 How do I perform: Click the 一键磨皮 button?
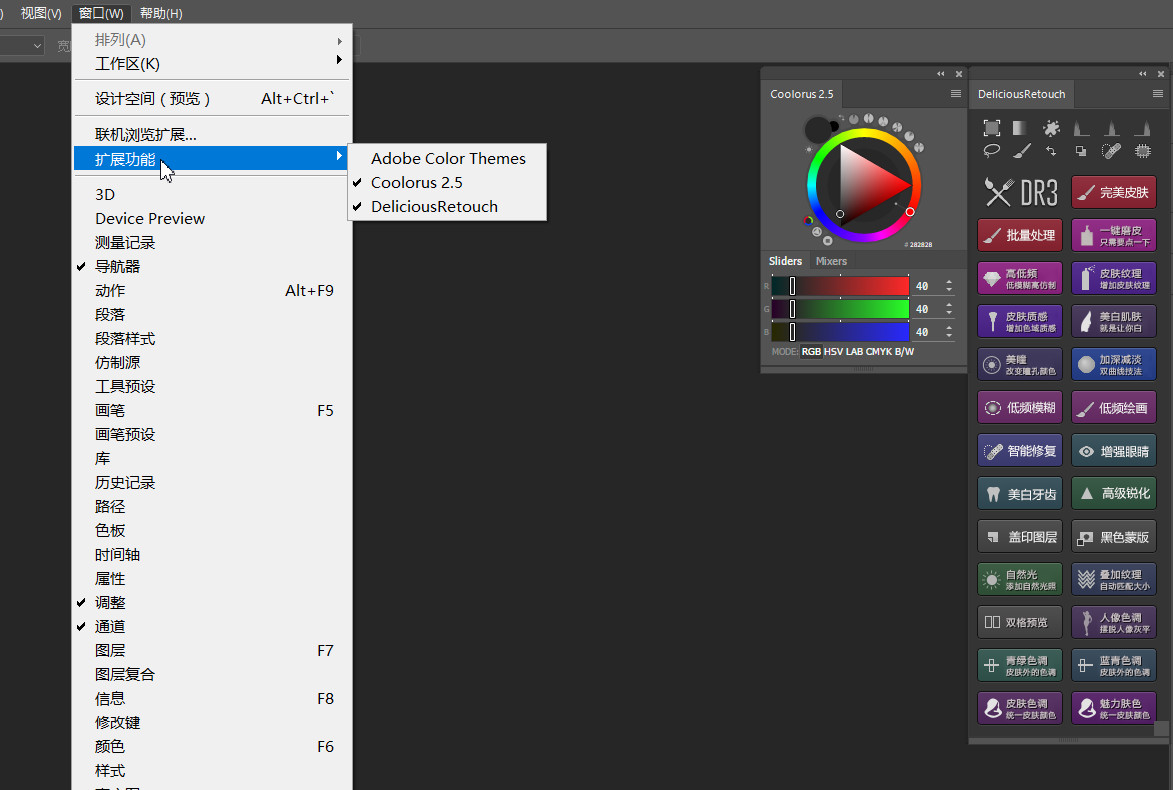[1114, 235]
